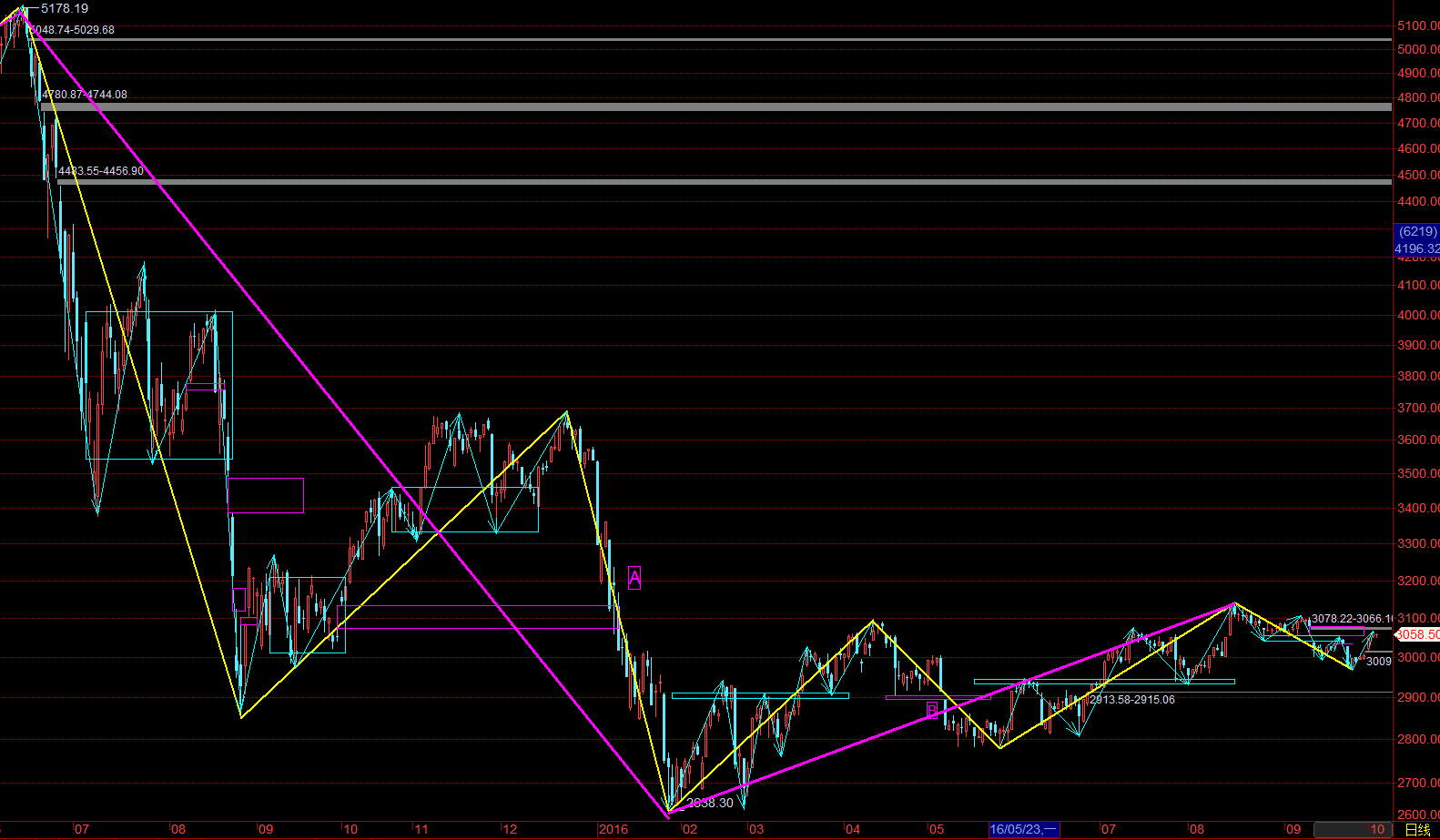
Task: Click the (6219) indicator on the price axis
Action: tap(1417, 232)
